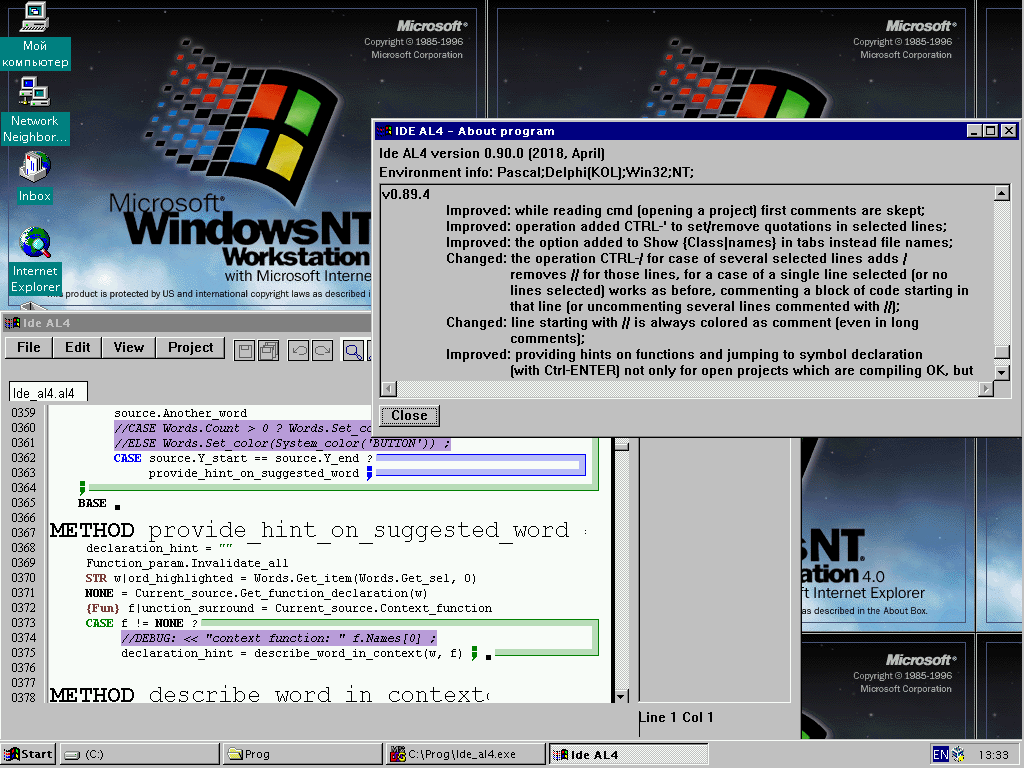Click the '//DEBUG: << "context function"' line

(278, 638)
